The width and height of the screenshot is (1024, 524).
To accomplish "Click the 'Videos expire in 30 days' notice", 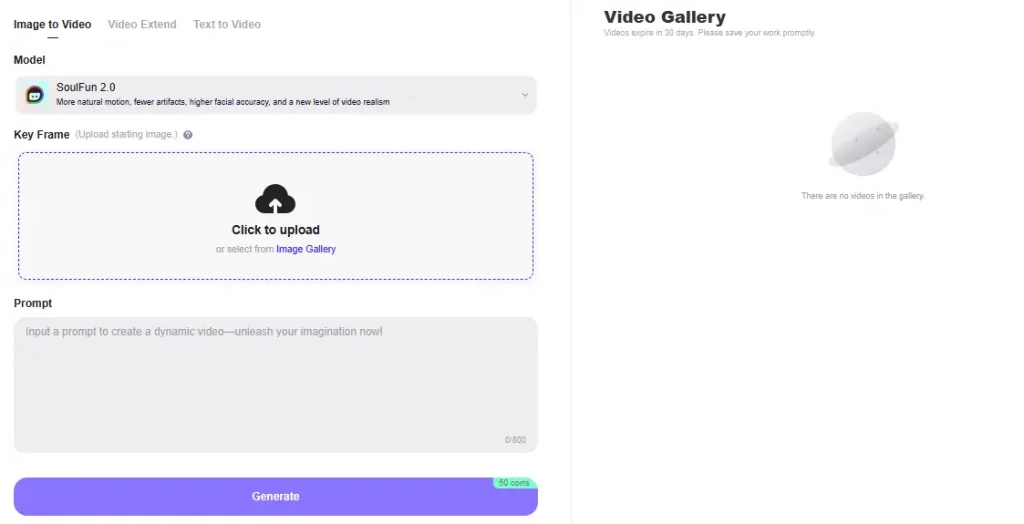I will (x=709, y=33).
